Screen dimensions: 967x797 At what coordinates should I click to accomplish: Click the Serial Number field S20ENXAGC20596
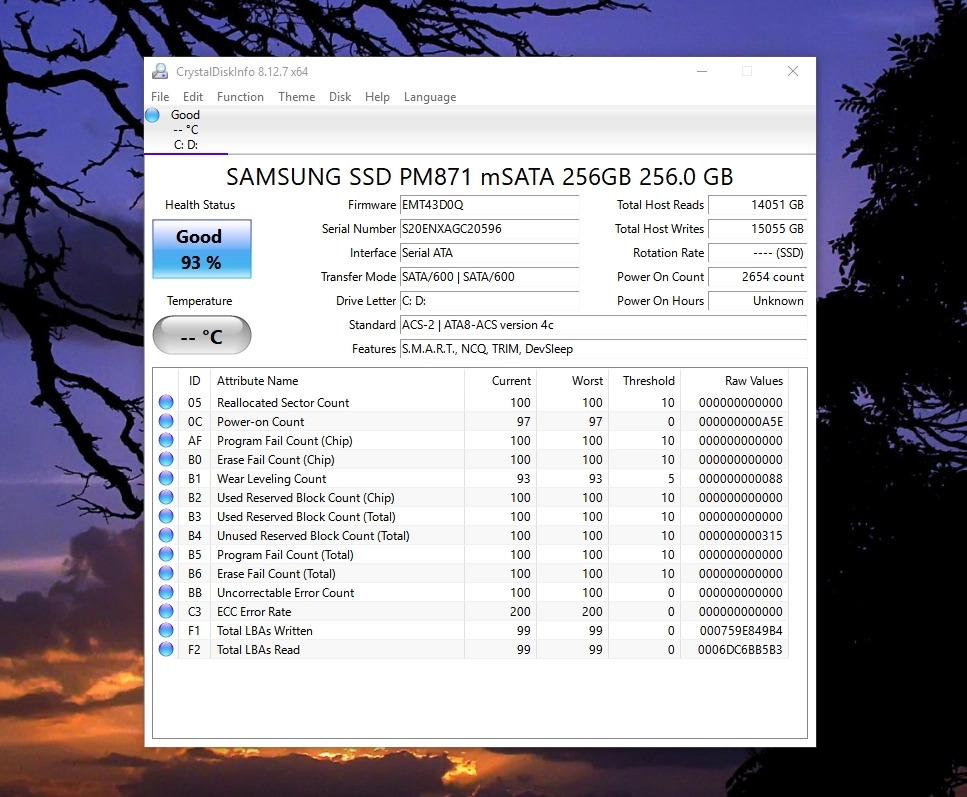(489, 229)
